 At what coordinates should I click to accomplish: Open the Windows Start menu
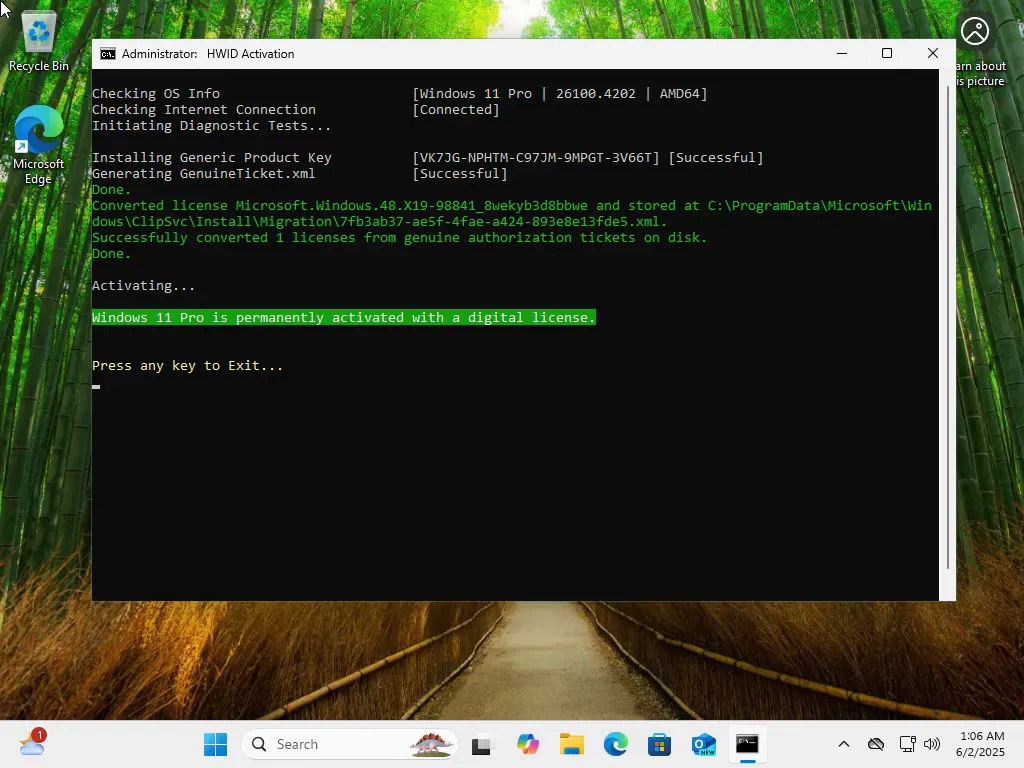tap(216, 744)
